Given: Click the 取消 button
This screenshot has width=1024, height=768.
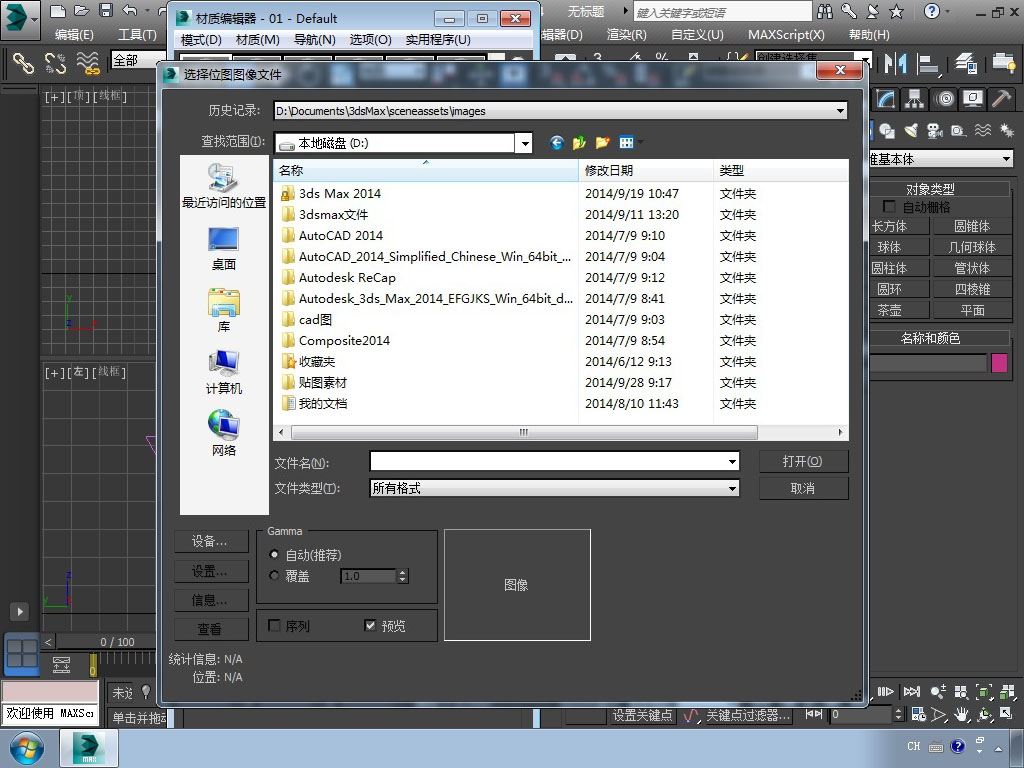Looking at the screenshot, I should click(x=803, y=488).
